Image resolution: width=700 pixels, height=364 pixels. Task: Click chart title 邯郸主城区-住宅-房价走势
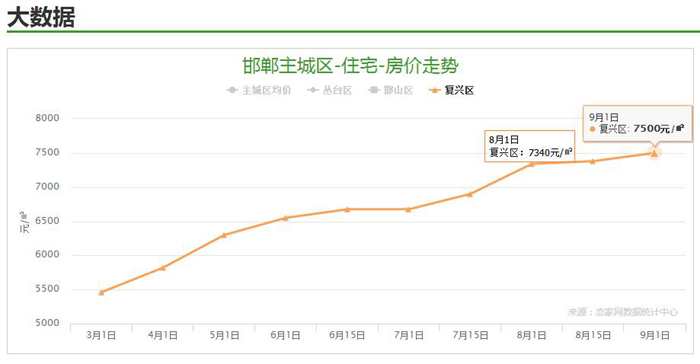[x=350, y=66]
